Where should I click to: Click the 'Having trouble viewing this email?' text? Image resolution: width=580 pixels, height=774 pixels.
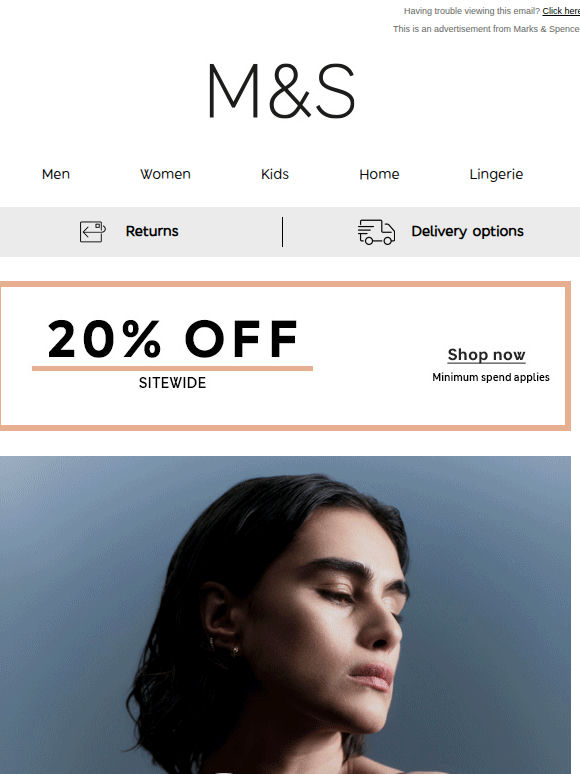[472, 11]
